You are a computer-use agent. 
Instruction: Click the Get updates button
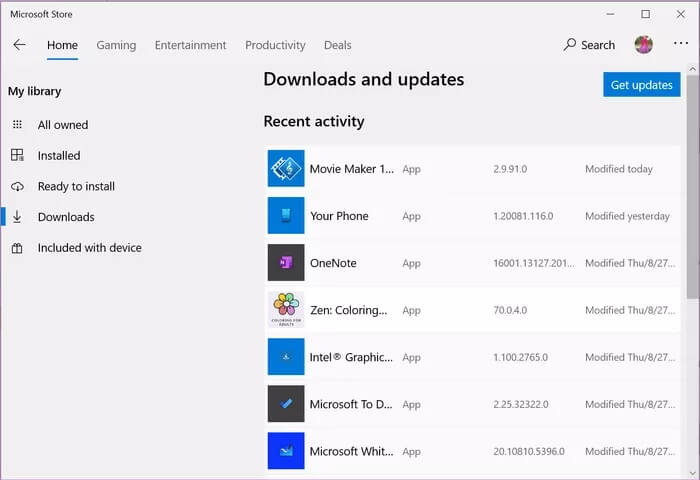tap(642, 84)
